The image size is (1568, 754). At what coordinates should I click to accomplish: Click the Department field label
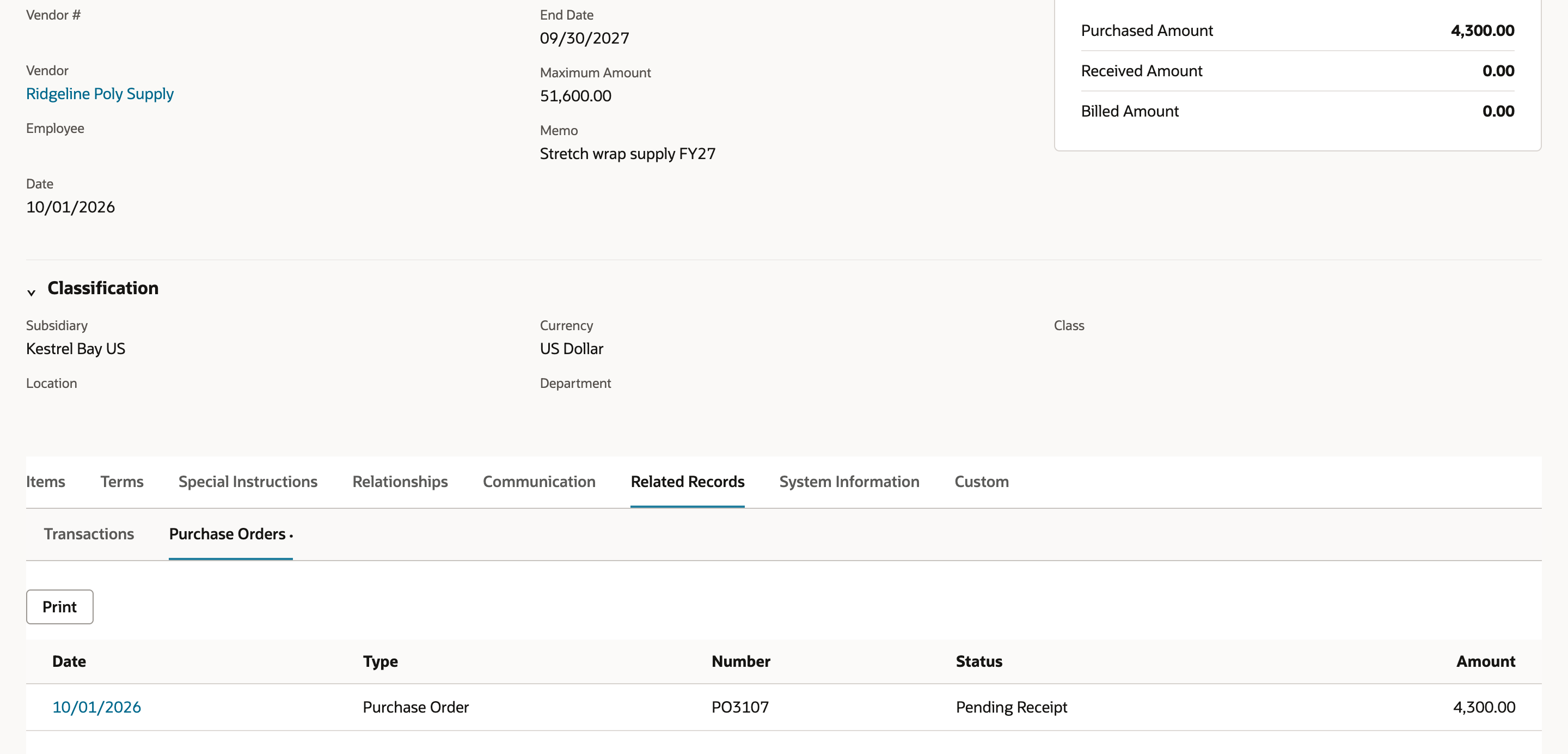point(575,384)
